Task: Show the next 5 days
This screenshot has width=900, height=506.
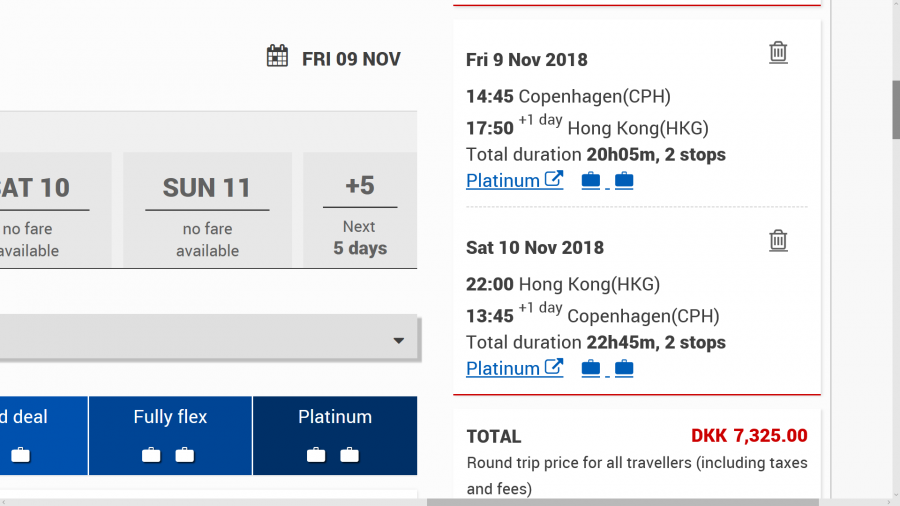Action: [359, 210]
